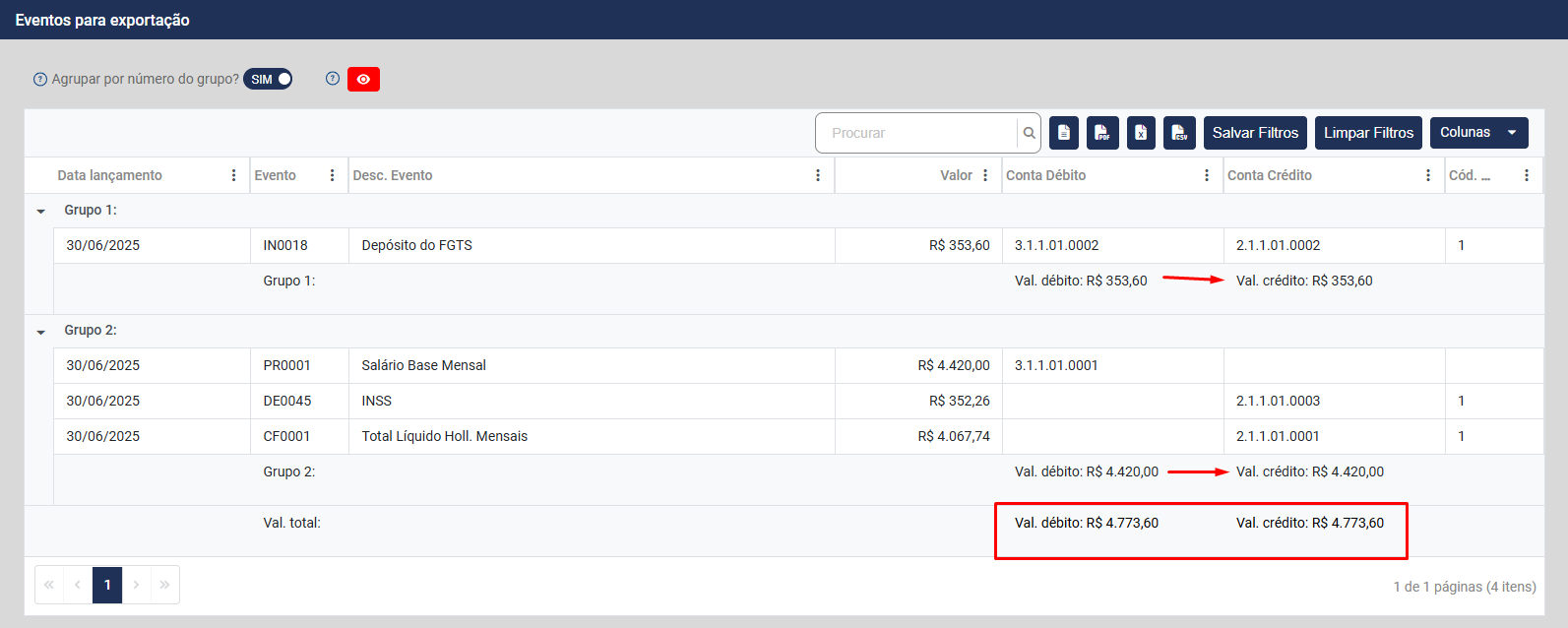Click into the Procurar search field

pos(916,133)
